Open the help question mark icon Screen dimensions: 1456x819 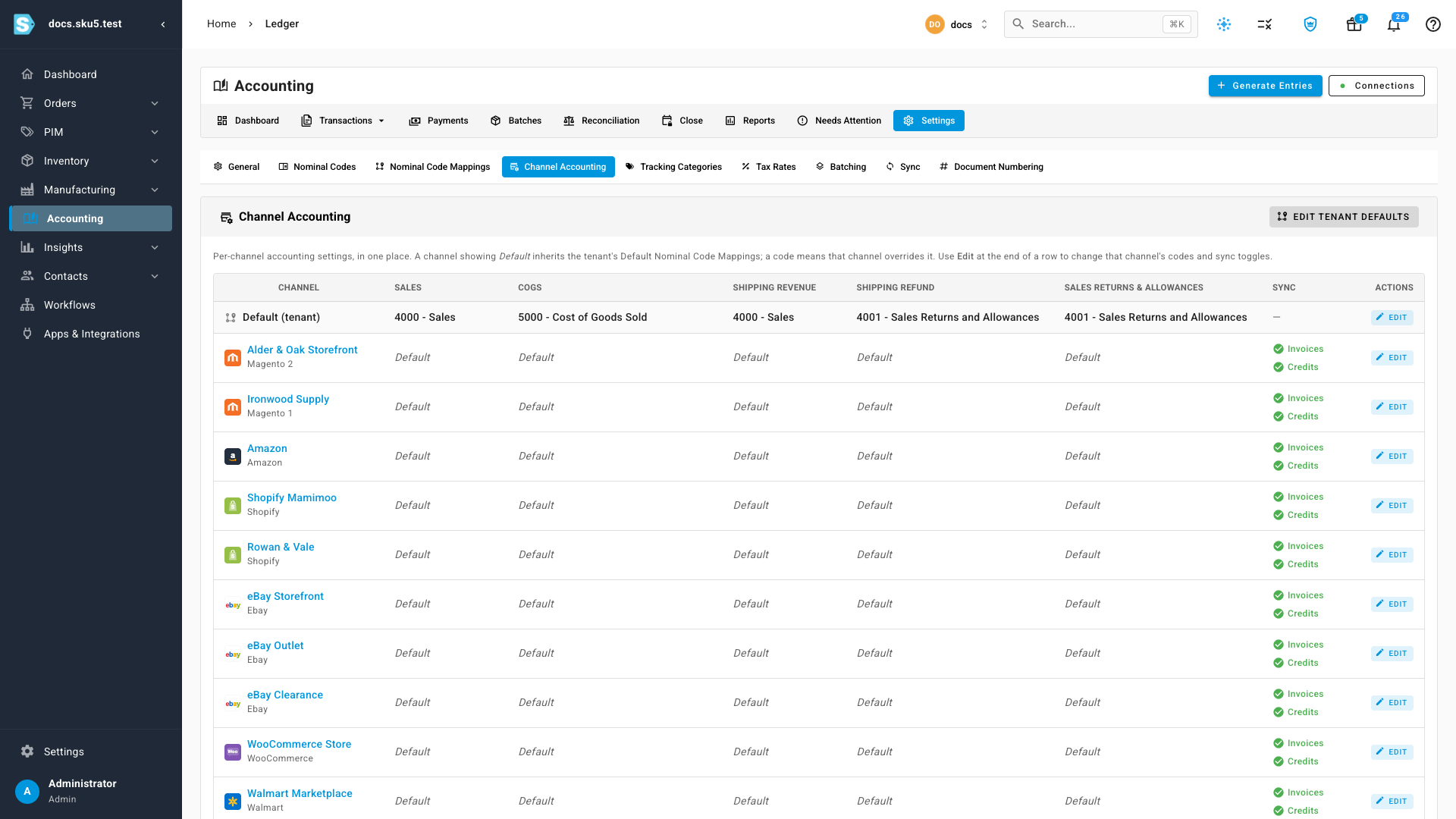coord(1433,24)
